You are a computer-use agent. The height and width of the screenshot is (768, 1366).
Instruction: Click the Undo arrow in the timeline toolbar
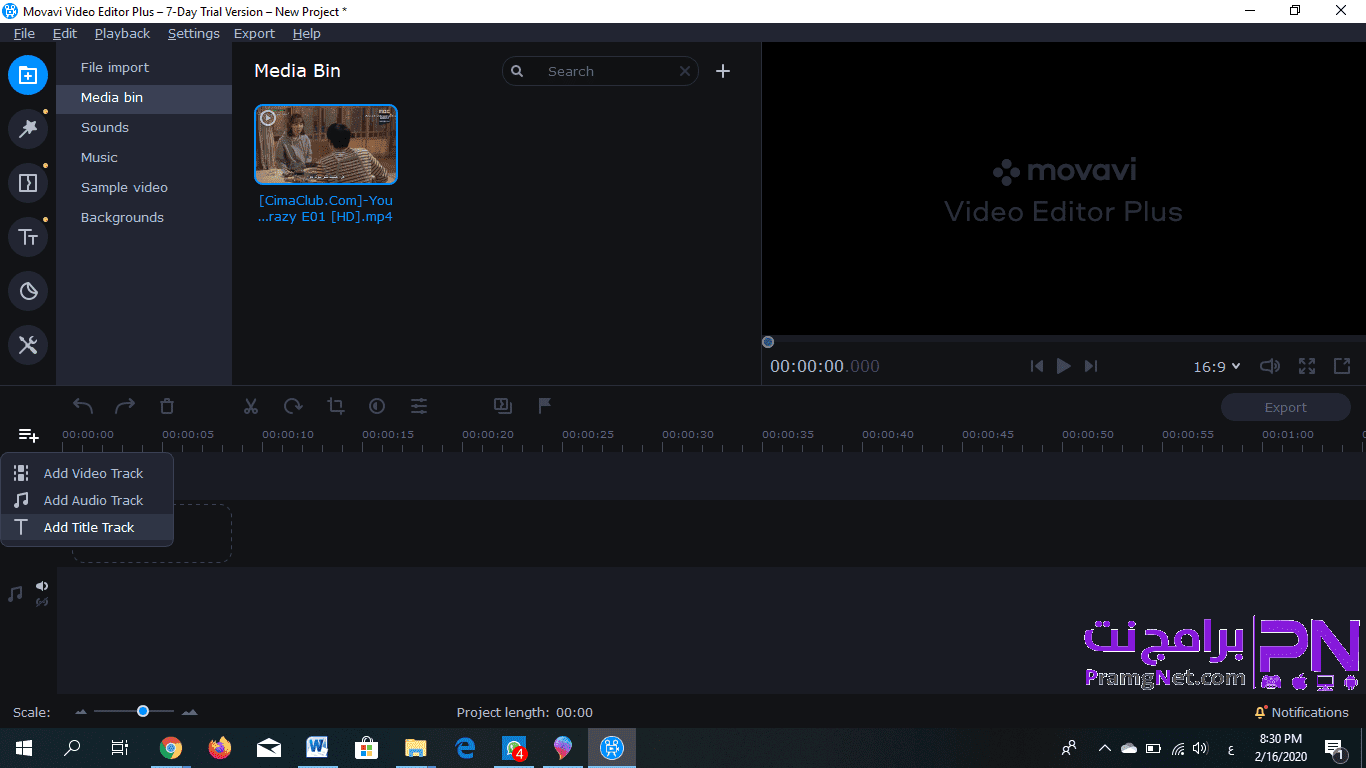click(83, 406)
